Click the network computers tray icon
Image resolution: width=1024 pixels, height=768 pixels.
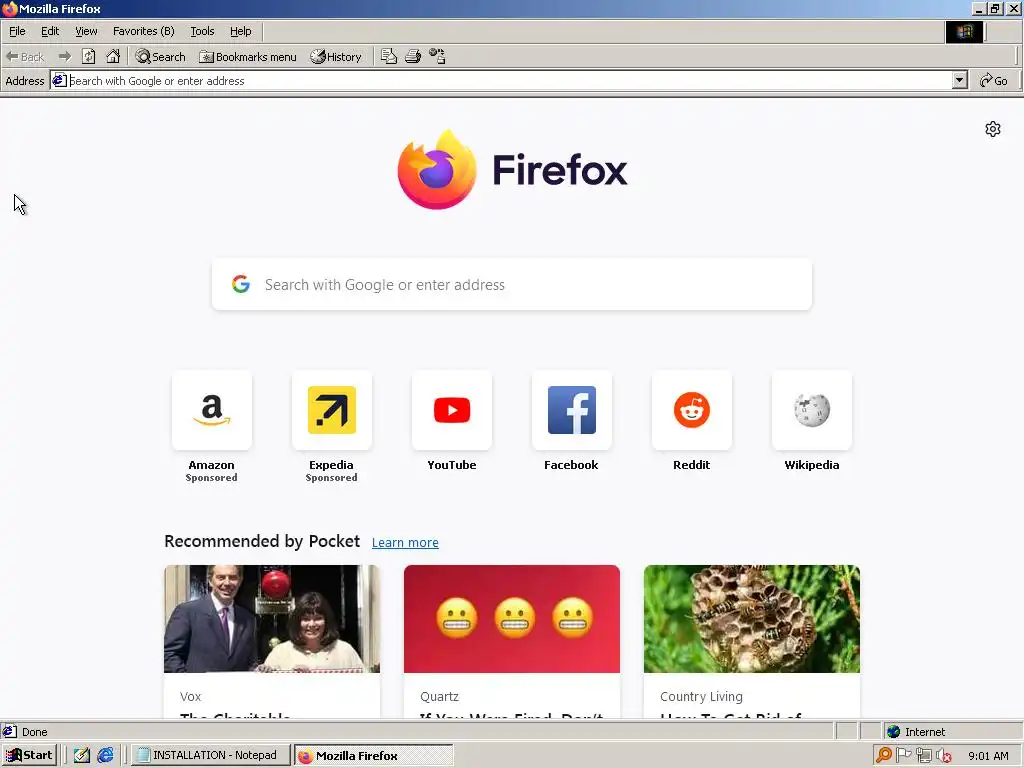click(923, 756)
